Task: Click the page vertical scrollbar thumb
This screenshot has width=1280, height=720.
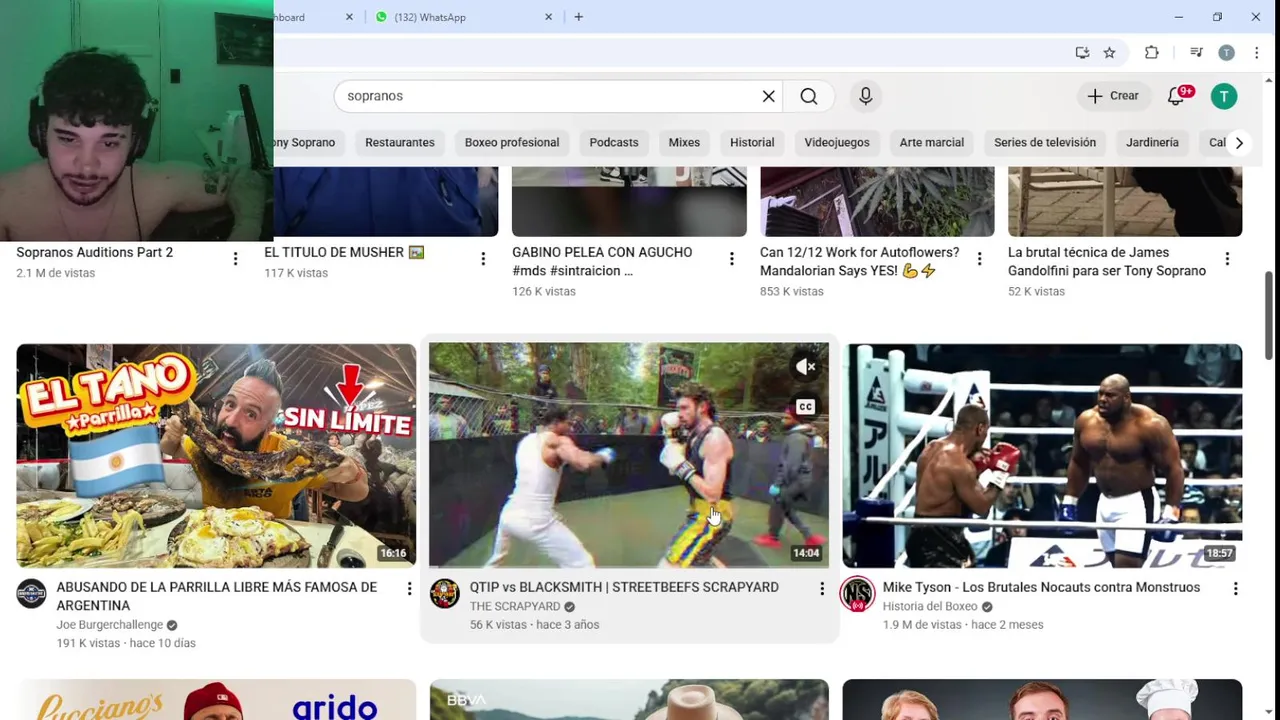Action: pos(1271,315)
